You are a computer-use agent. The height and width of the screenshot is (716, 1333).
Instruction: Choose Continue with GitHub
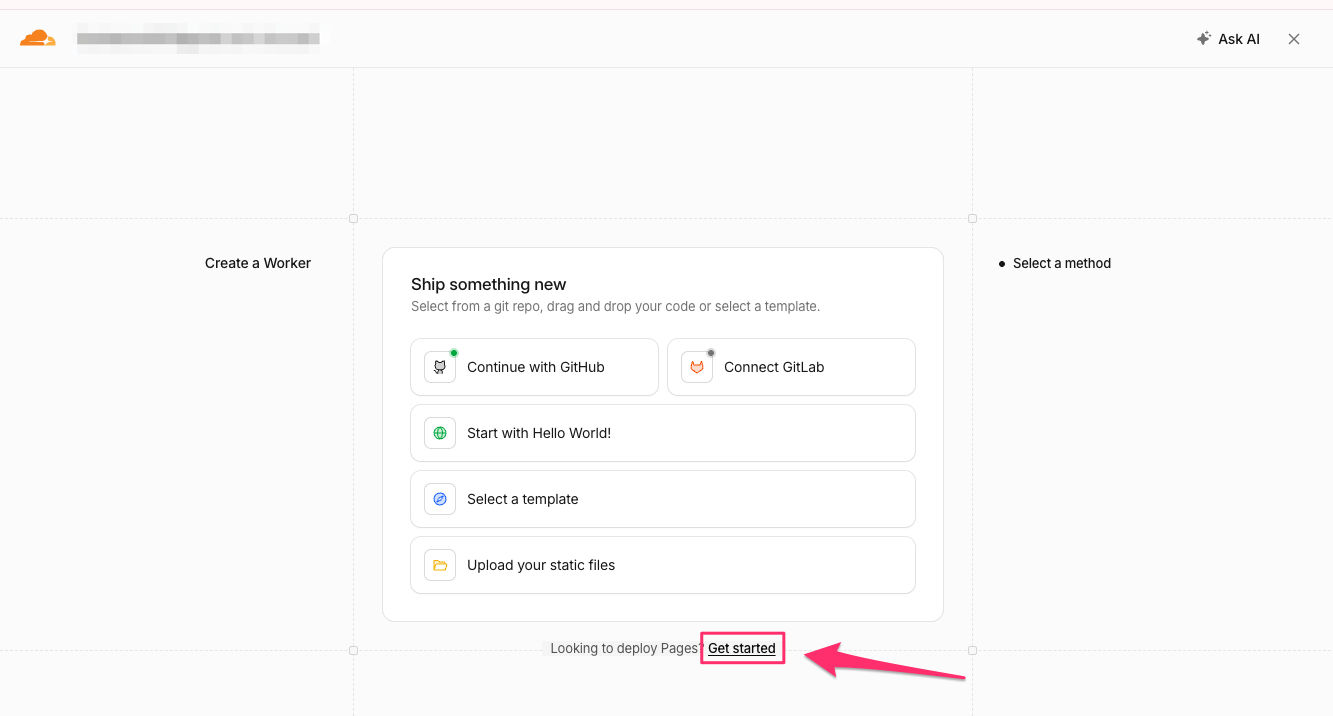[534, 367]
